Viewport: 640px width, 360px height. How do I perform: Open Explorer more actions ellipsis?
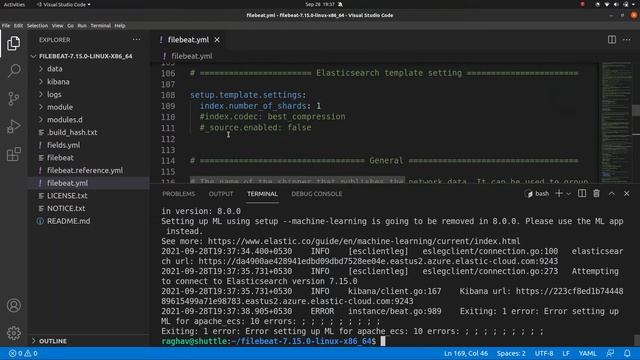point(136,40)
